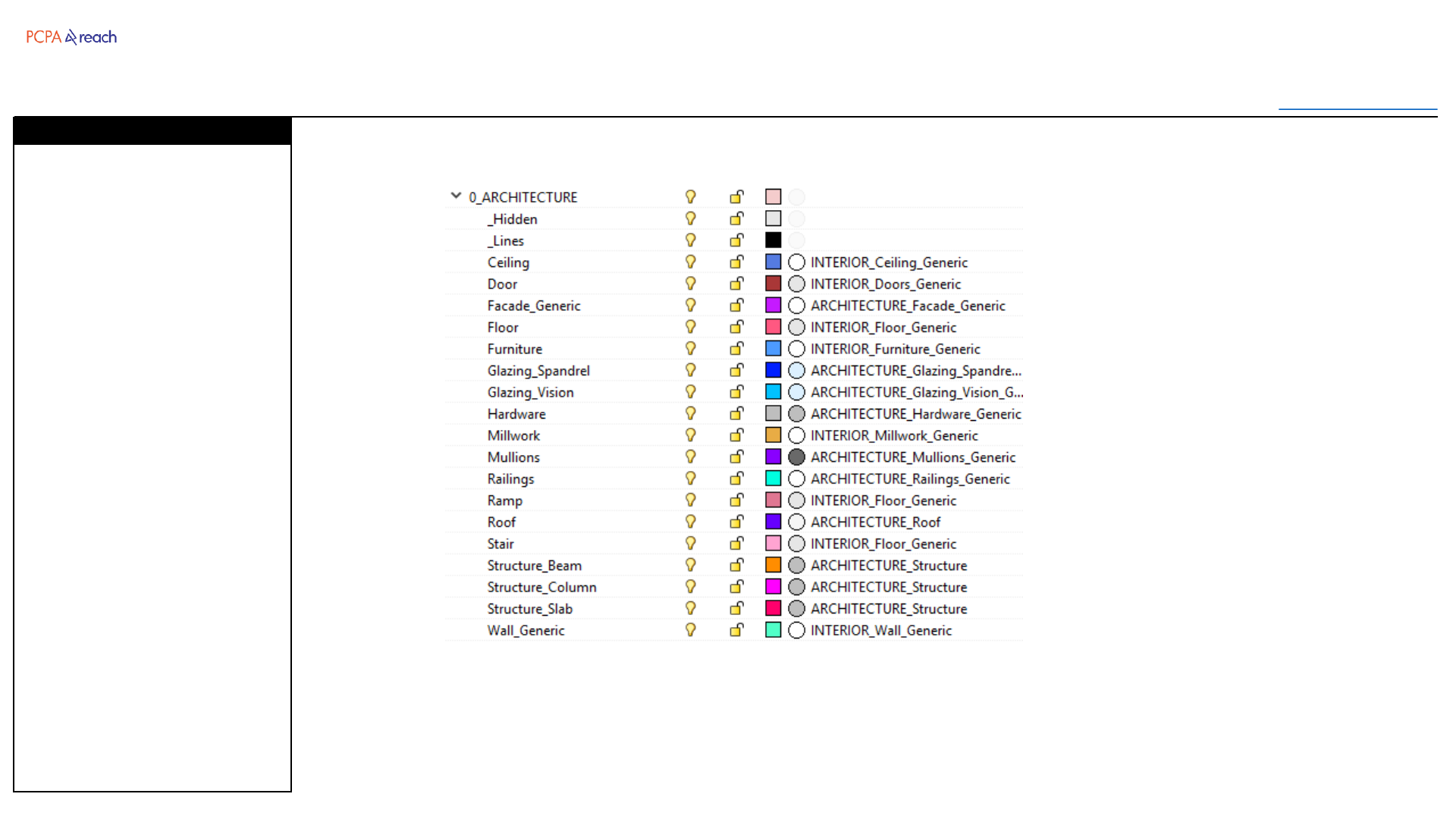The height and width of the screenshot is (819, 1456).
Task: Click the PCPA reach logo
Action: click(x=71, y=37)
